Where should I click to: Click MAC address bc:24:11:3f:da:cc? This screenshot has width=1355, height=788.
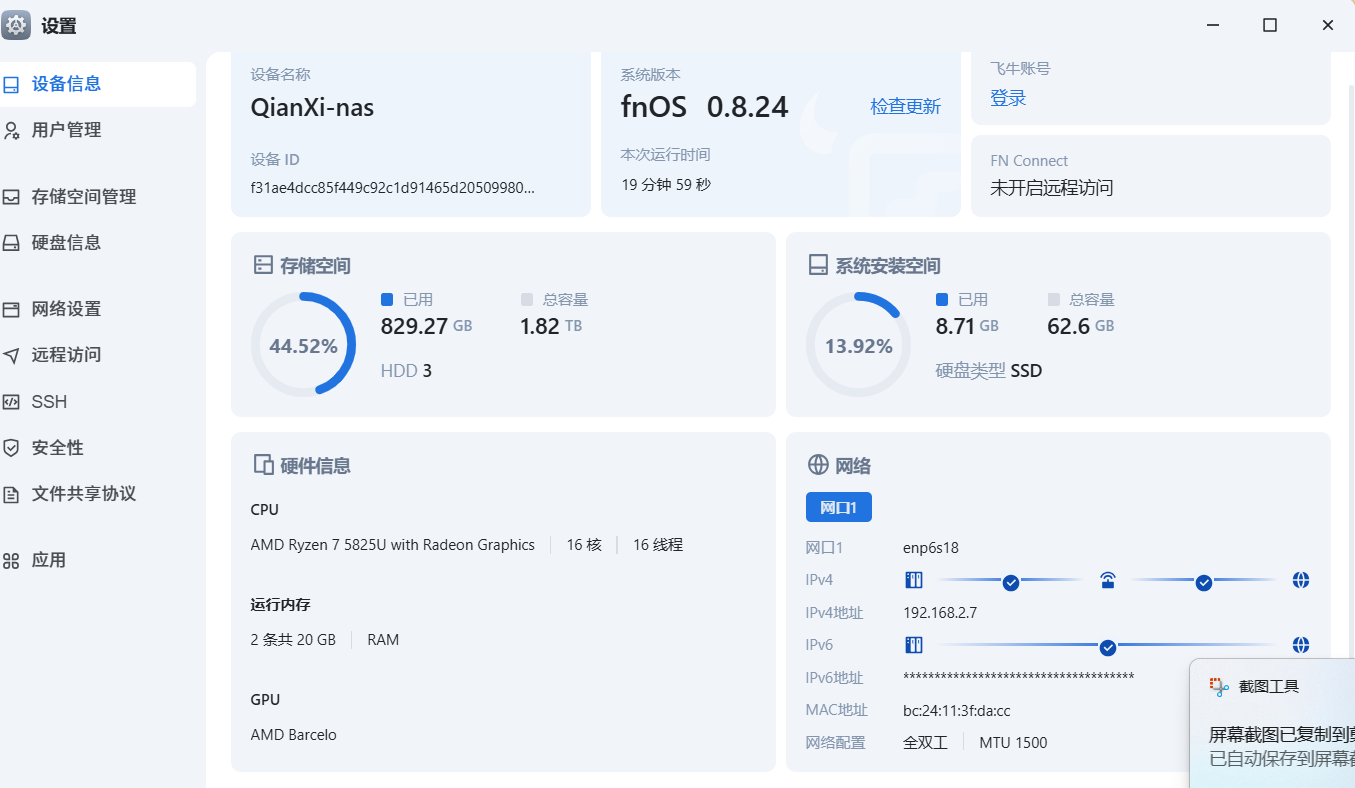click(x=957, y=711)
